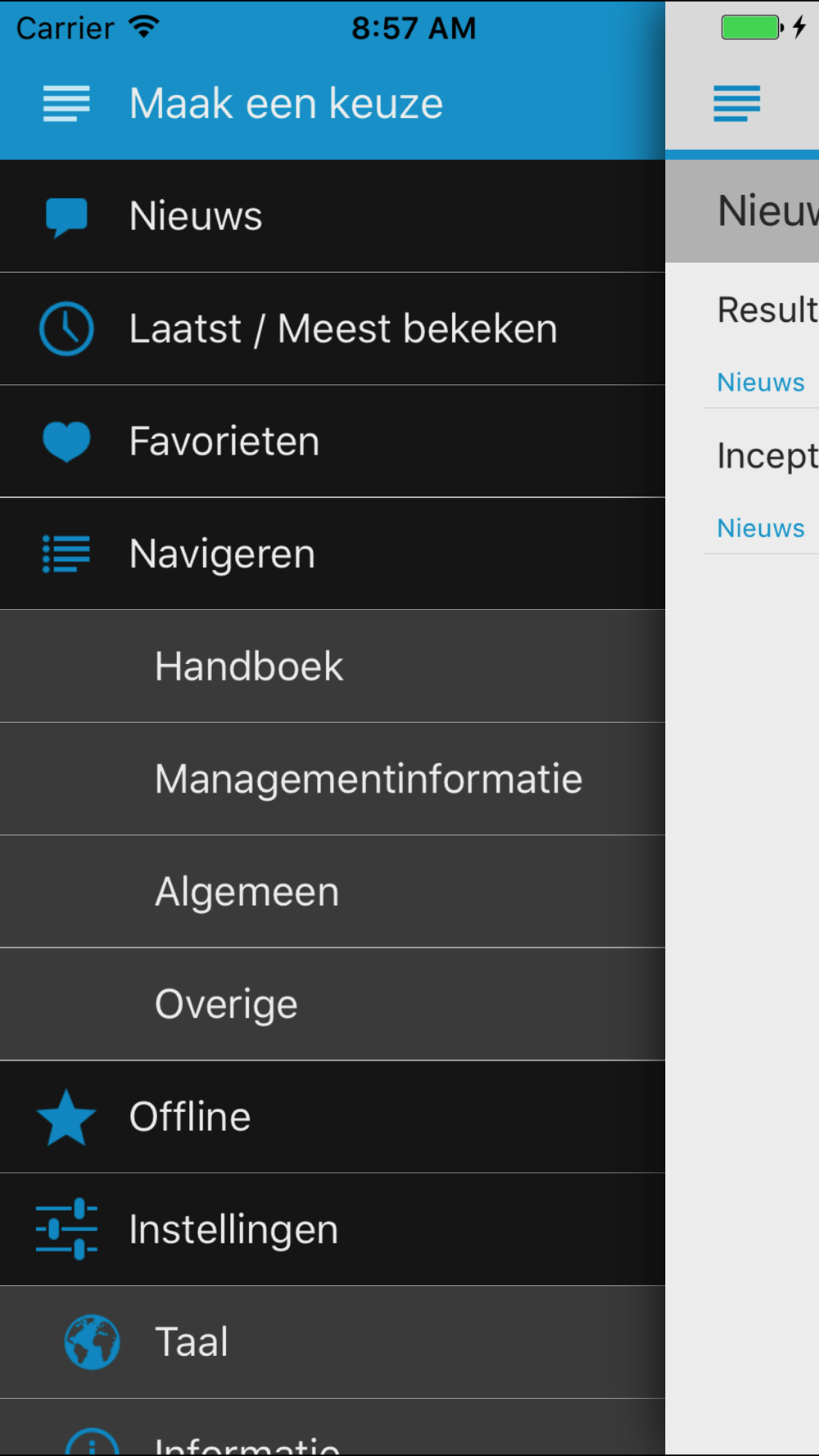Click the clock icon for Laatst bekeken

[x=66, y=329]
